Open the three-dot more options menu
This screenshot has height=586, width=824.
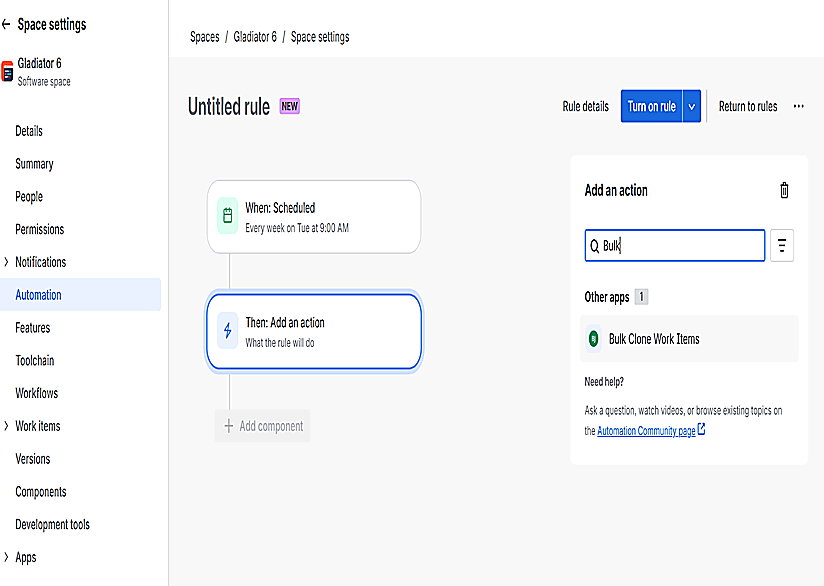pyautogui.click(x=798, y=106)
